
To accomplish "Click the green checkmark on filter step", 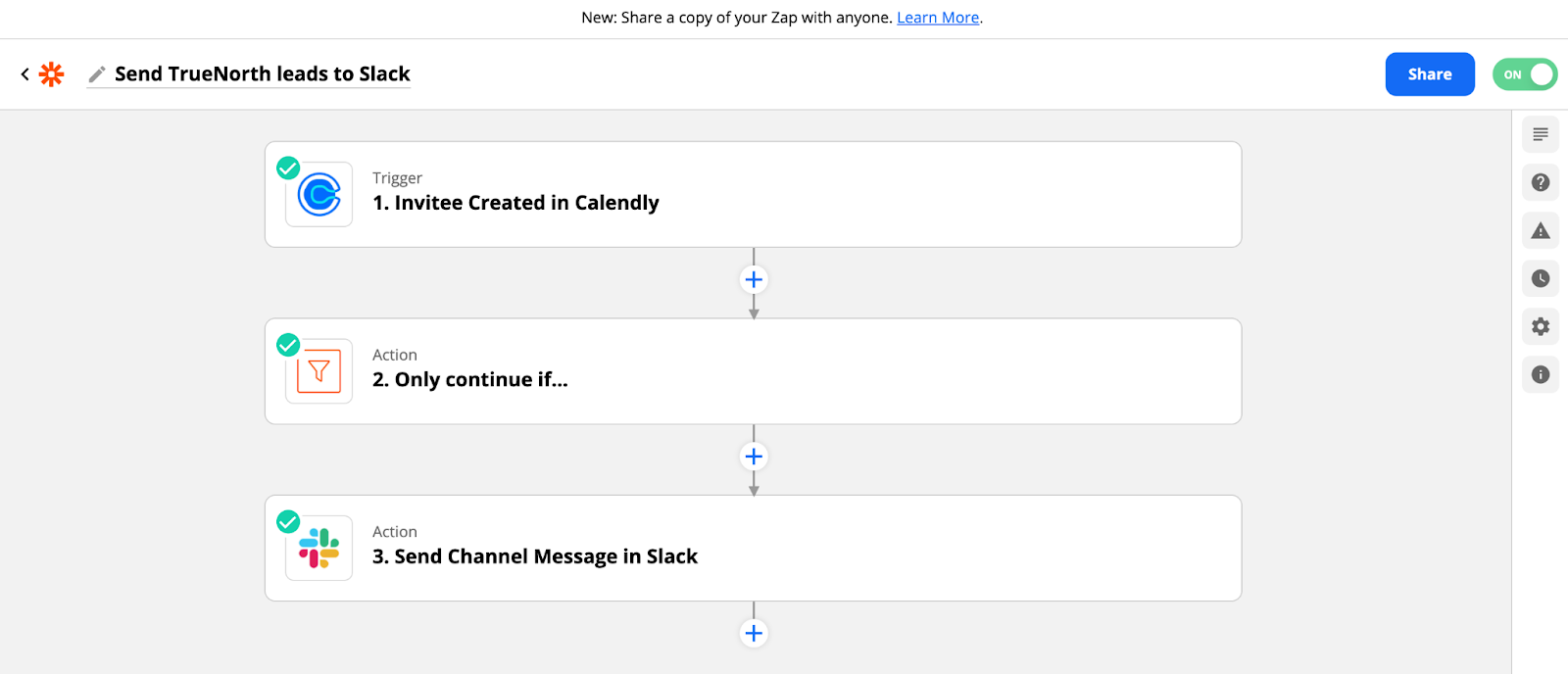I will (x=288, y=345).
